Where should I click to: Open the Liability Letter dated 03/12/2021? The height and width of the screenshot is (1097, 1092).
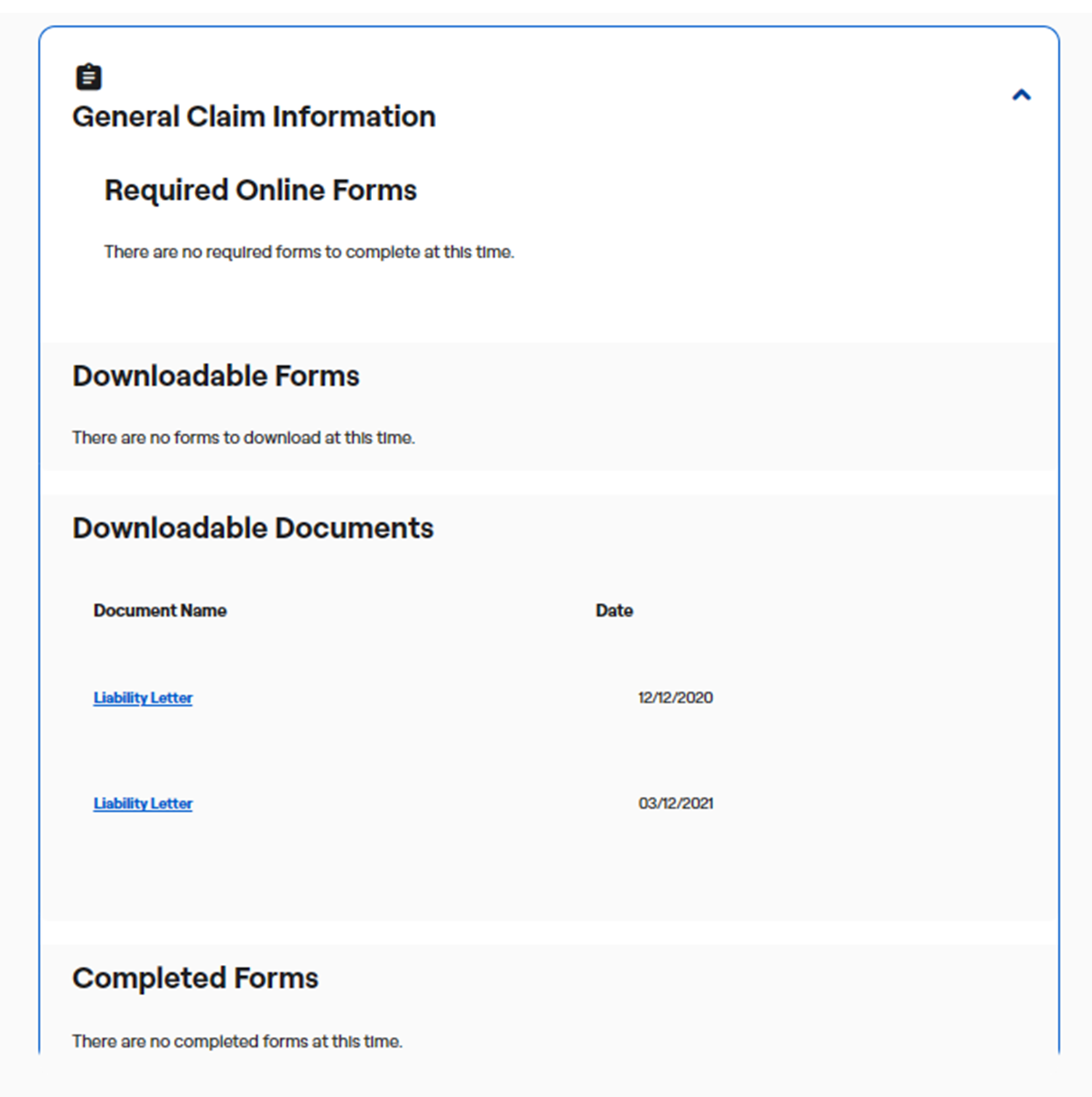143,804
